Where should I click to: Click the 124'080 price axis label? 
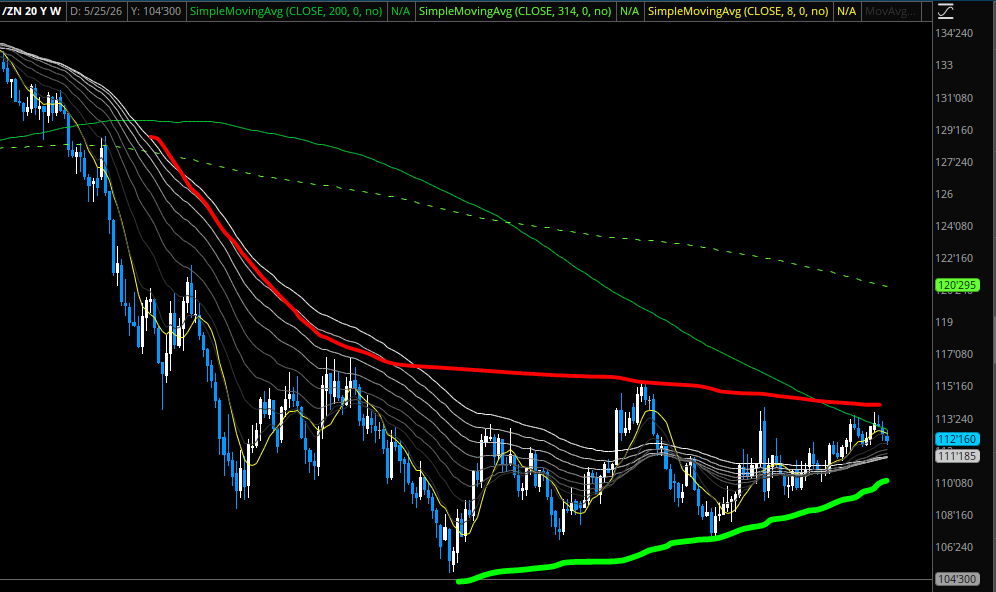(x=954, y=225)
